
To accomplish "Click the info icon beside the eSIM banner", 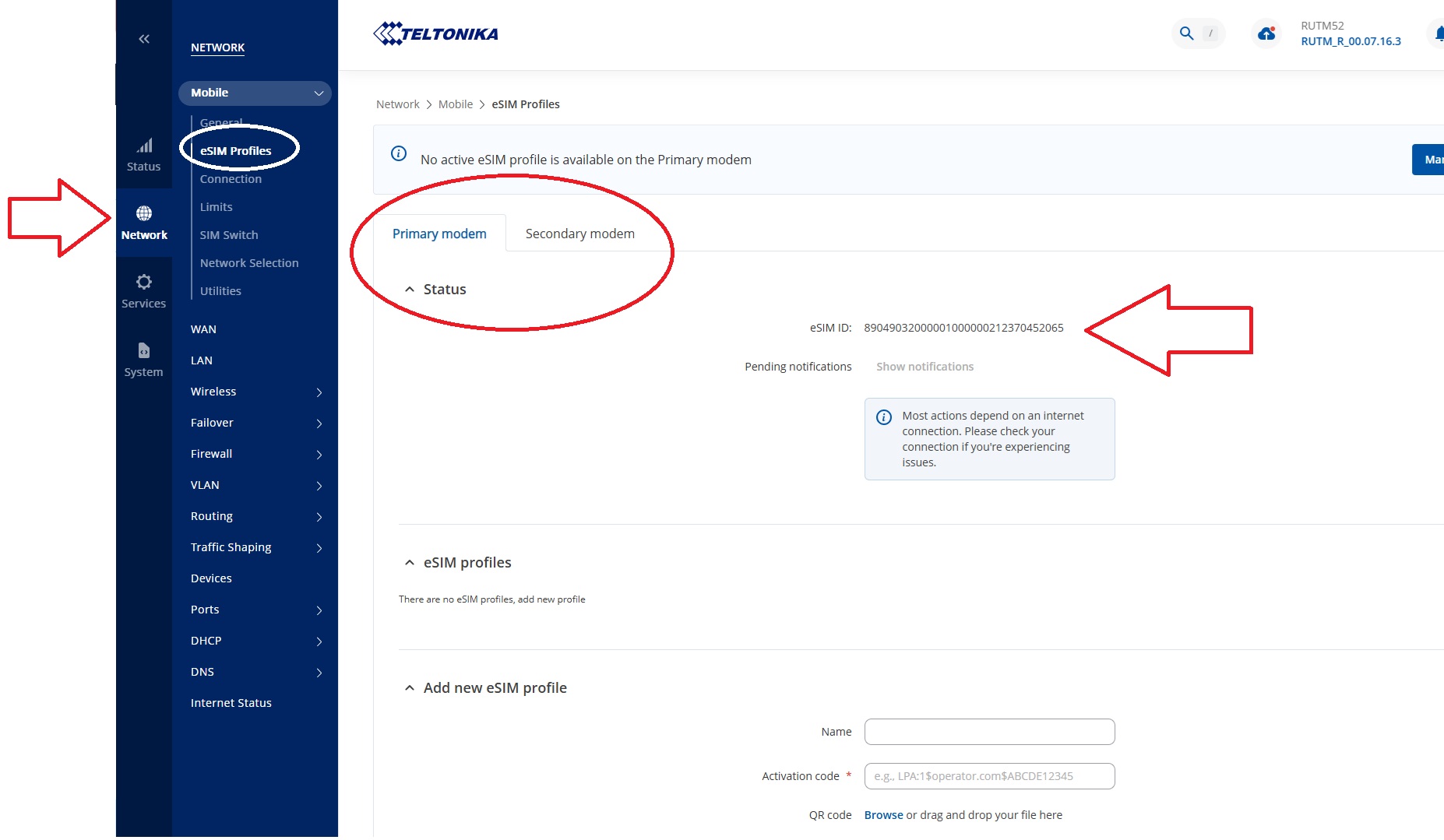I will pyautogui.click(x=399, y=154).
